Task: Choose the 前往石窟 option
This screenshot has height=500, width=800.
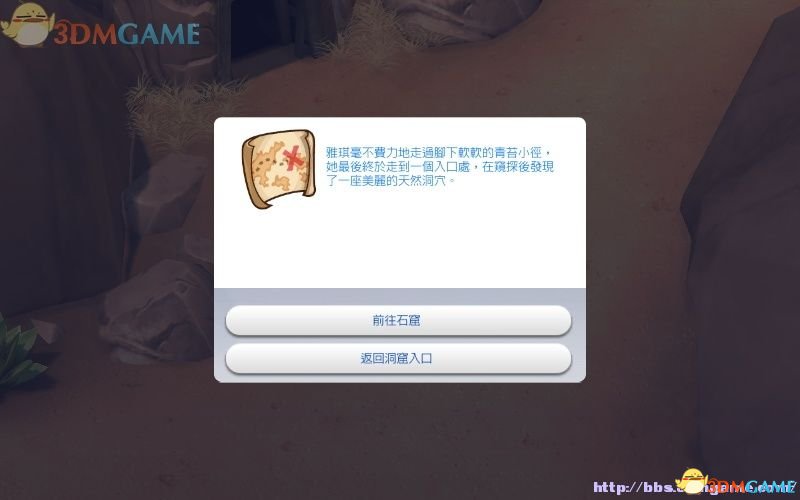Action: point(398,320)
